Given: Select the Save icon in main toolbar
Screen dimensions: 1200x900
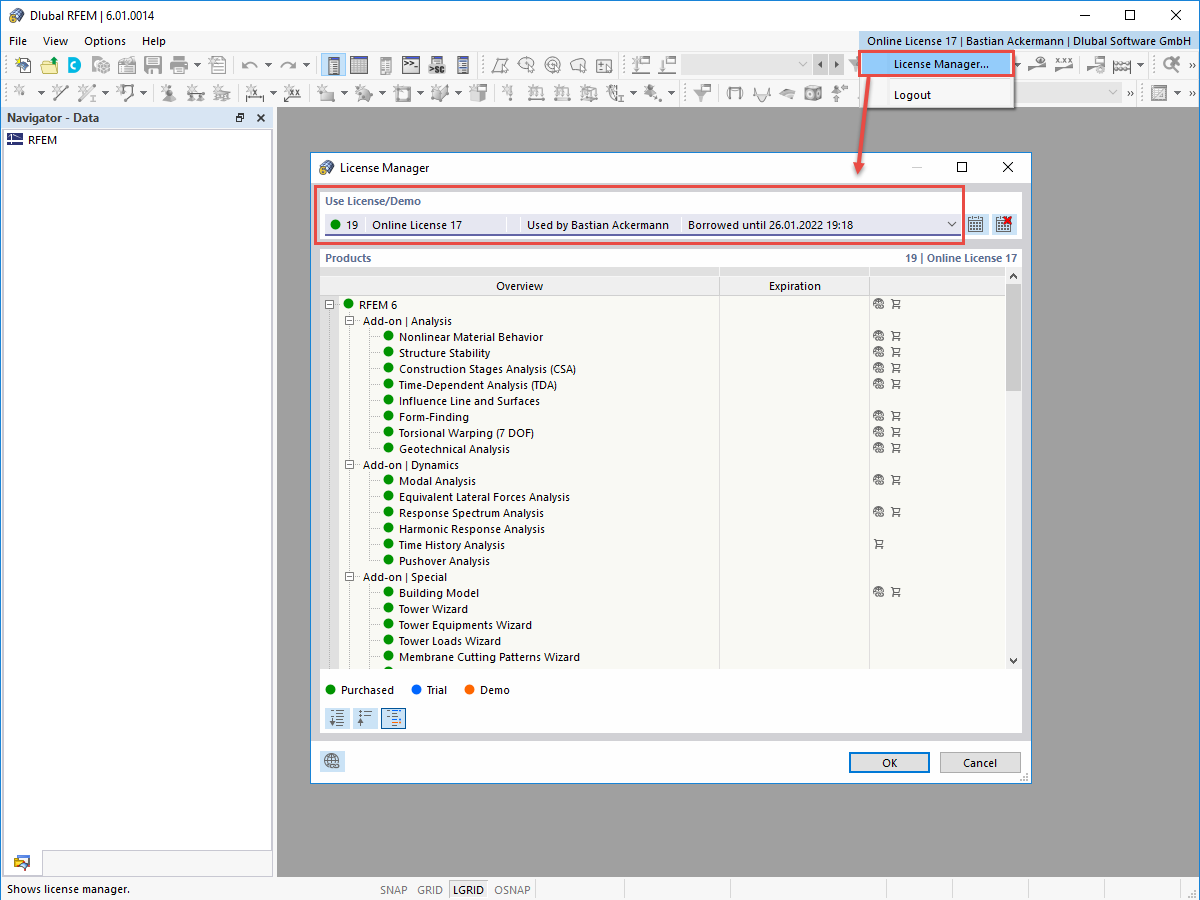Looking at the screenshot, I should (151, 63).
